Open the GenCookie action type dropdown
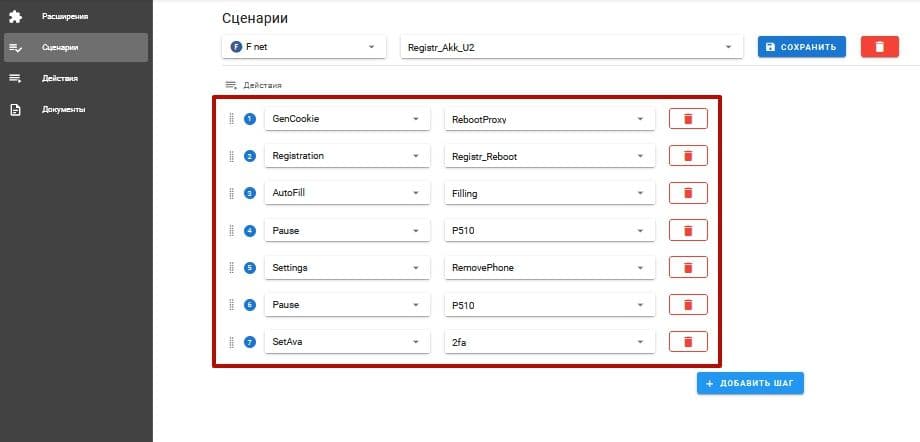Screen dimensions: 920x442 tap(346, 119)
